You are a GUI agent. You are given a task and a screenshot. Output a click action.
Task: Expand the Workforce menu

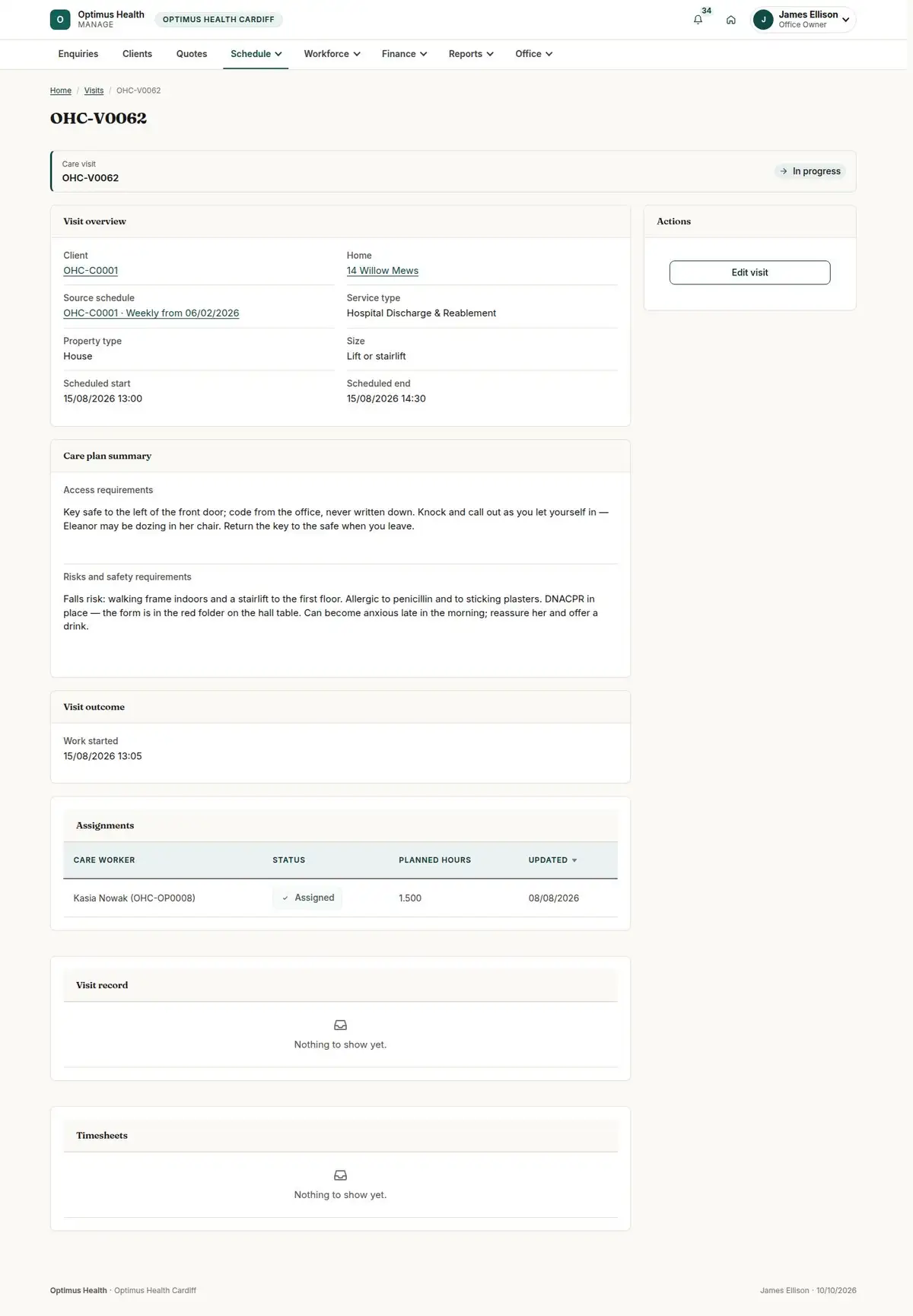(x=332, y=54)
